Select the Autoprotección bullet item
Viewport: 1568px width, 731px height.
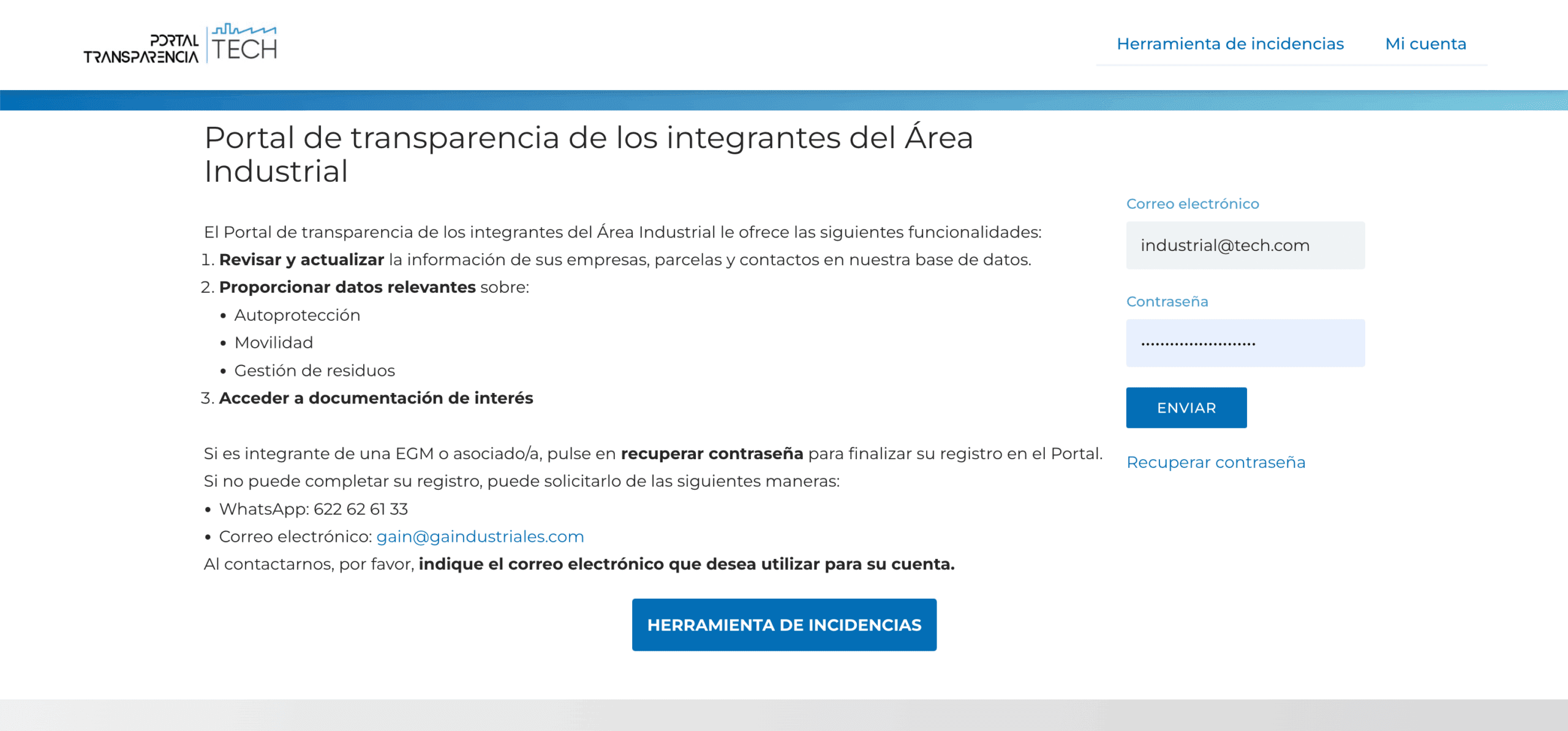click(x=297, y=314)
